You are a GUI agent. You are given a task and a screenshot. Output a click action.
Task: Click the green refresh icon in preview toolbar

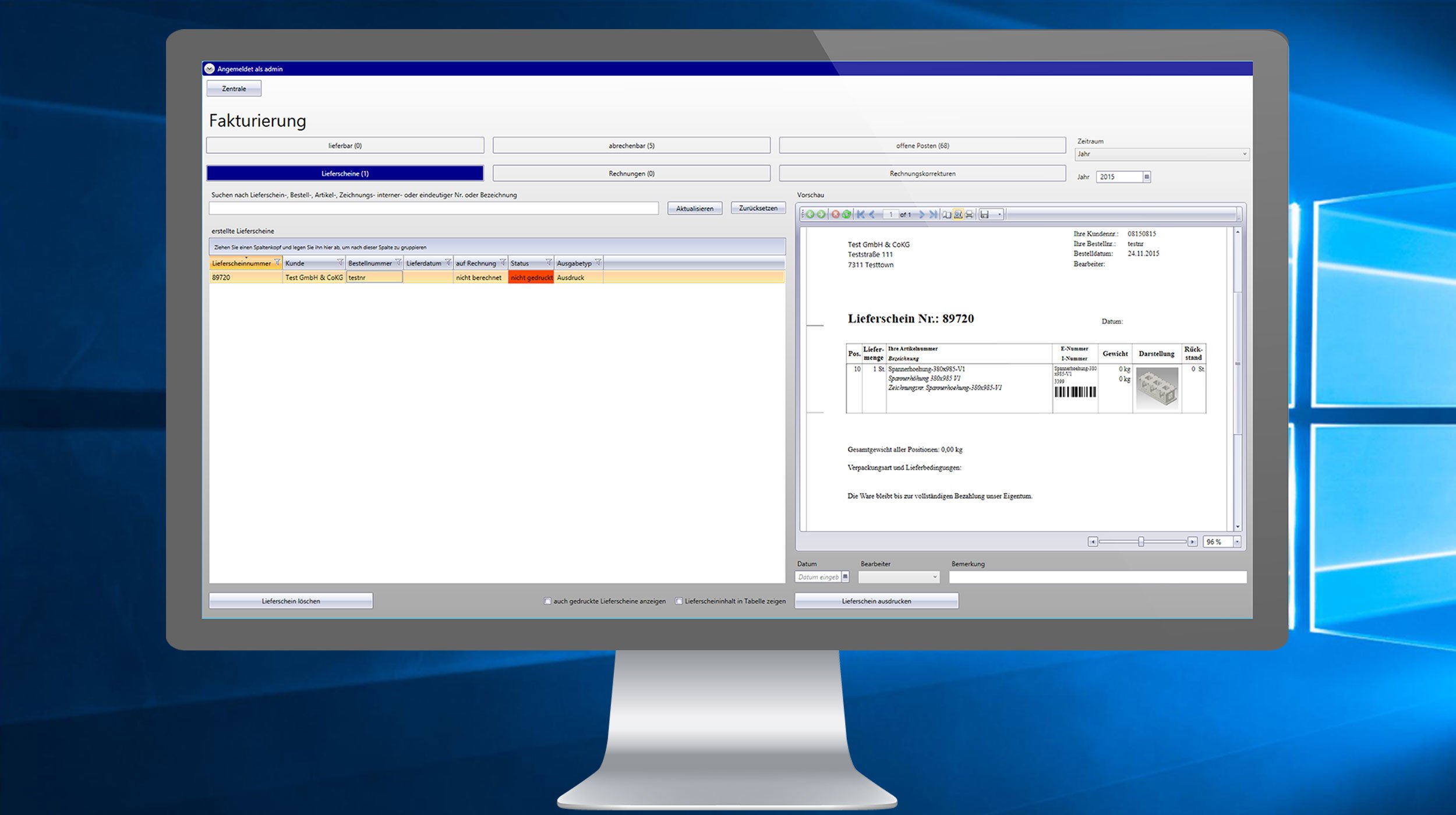click(846, 215)
